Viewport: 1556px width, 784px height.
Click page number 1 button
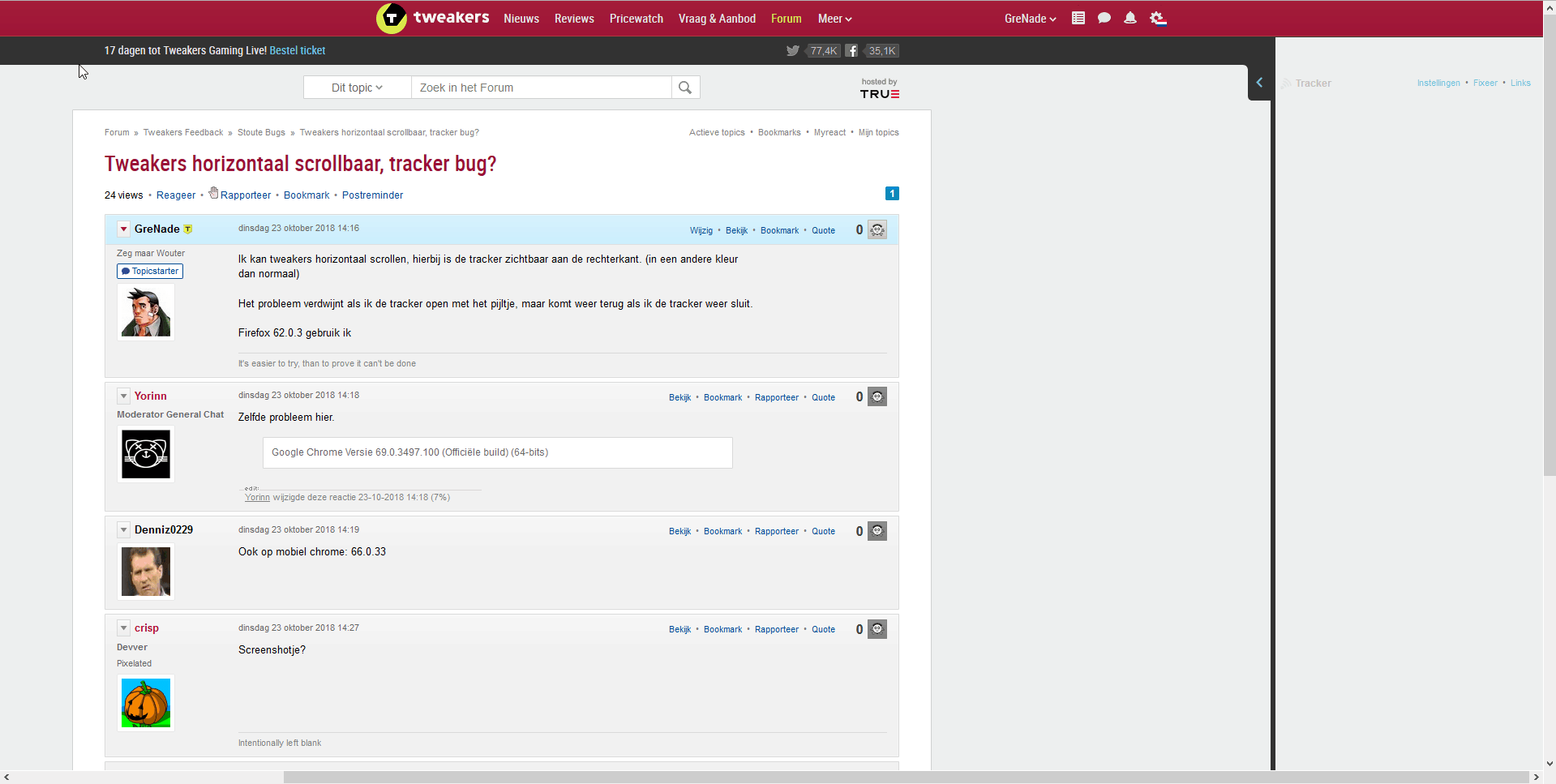[x=892, y=194]
